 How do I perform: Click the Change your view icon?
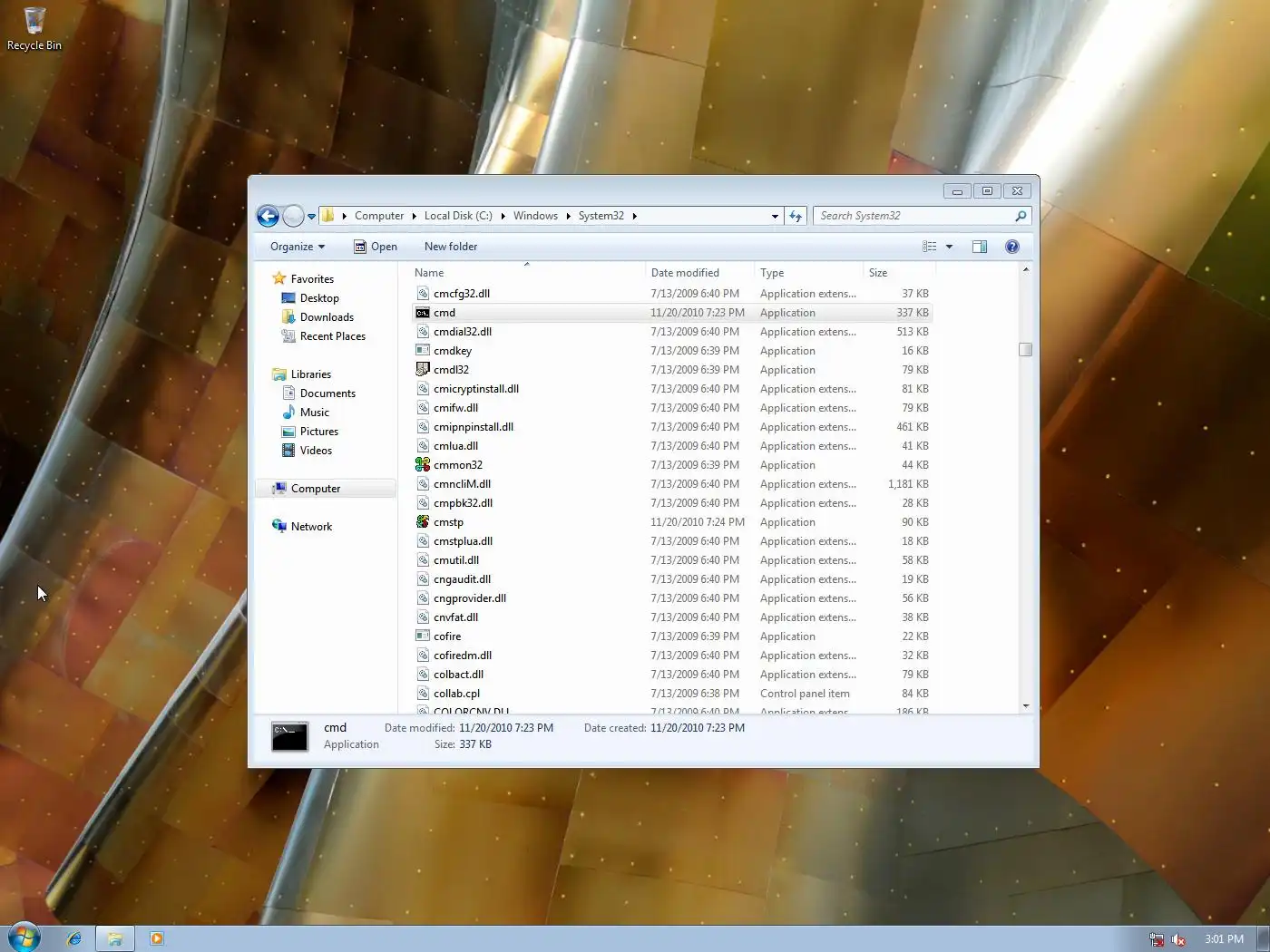coord(929,247)
